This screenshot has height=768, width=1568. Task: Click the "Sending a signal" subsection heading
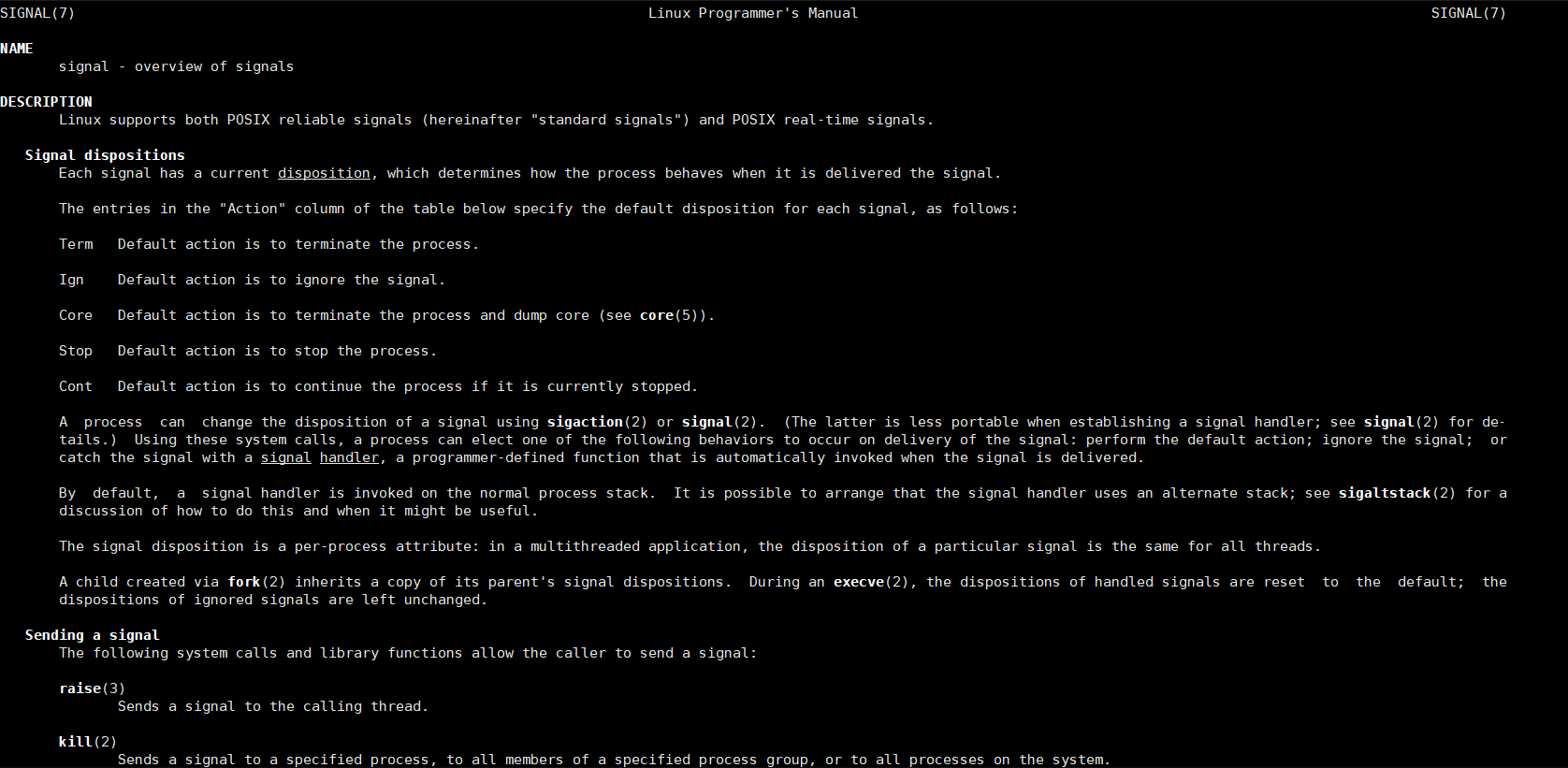[92, 635]
